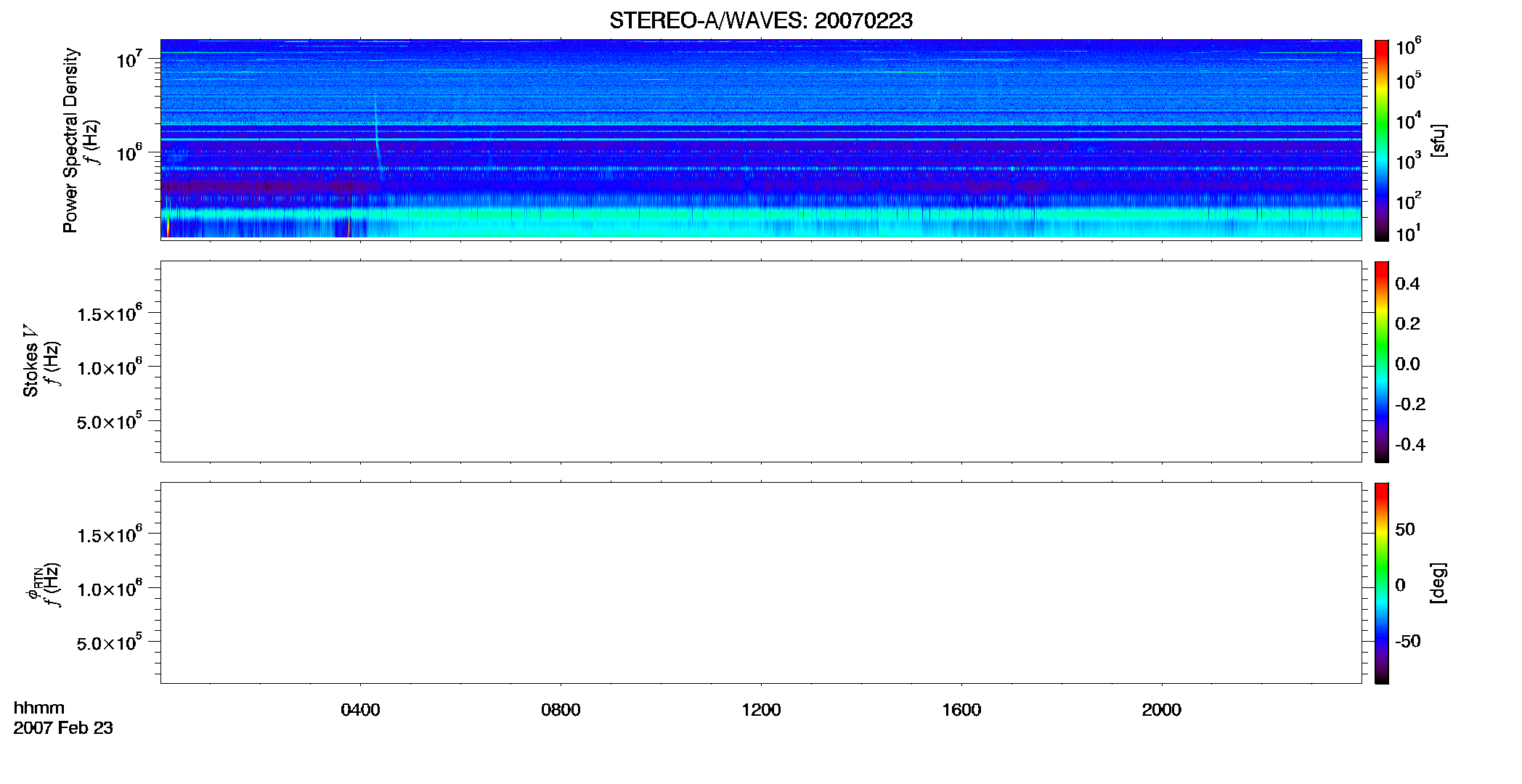Select the 10^4 label on the sfu color bar
Viewport: 1522px width, 784px height.
1409,121
